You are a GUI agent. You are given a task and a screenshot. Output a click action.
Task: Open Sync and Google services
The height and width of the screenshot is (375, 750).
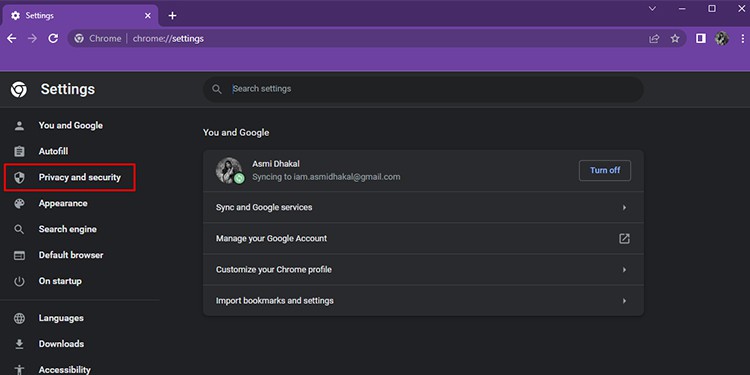coord(423,208)
